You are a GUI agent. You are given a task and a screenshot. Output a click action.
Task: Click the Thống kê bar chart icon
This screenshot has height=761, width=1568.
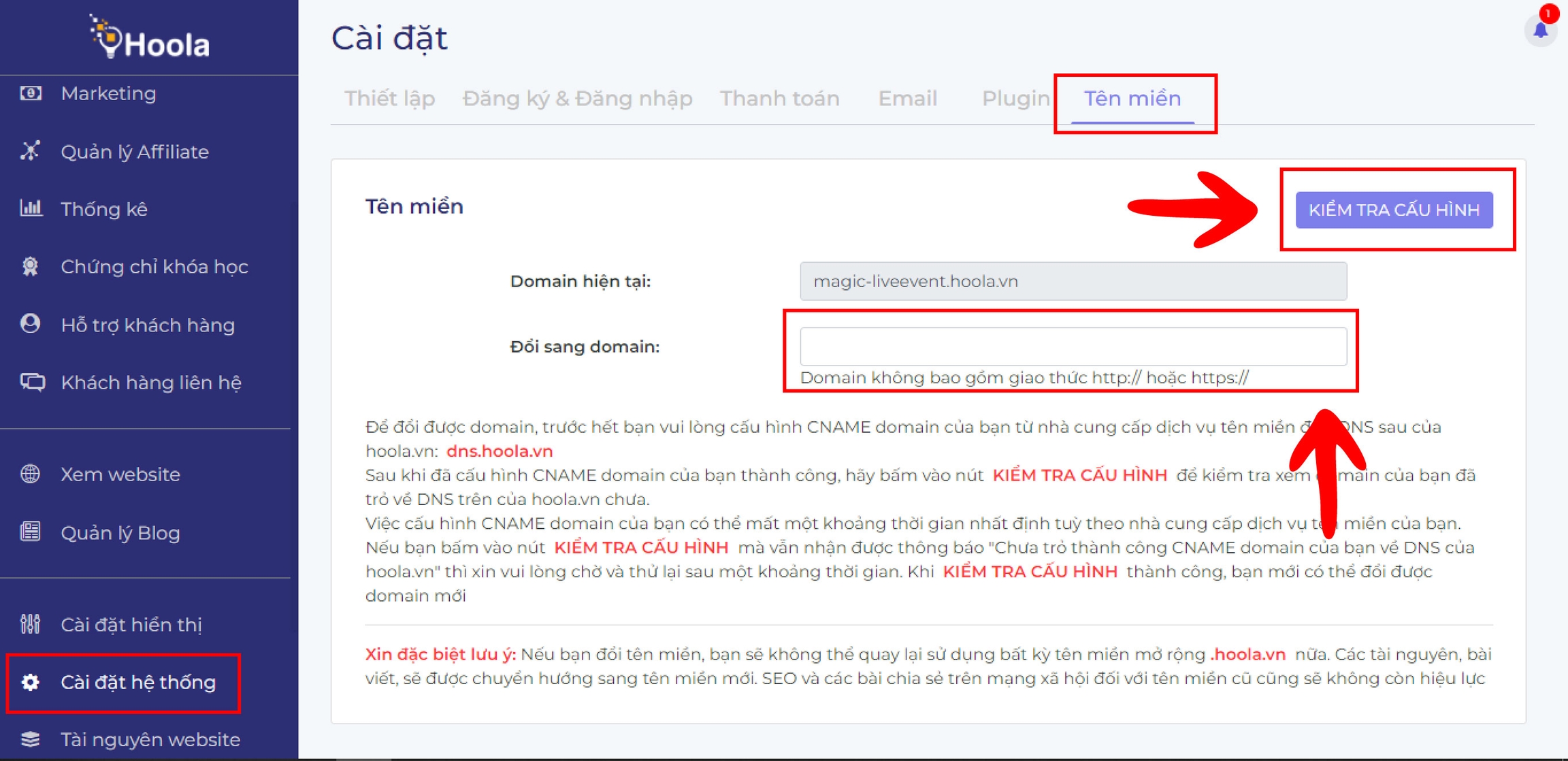[x=31, y=208]
